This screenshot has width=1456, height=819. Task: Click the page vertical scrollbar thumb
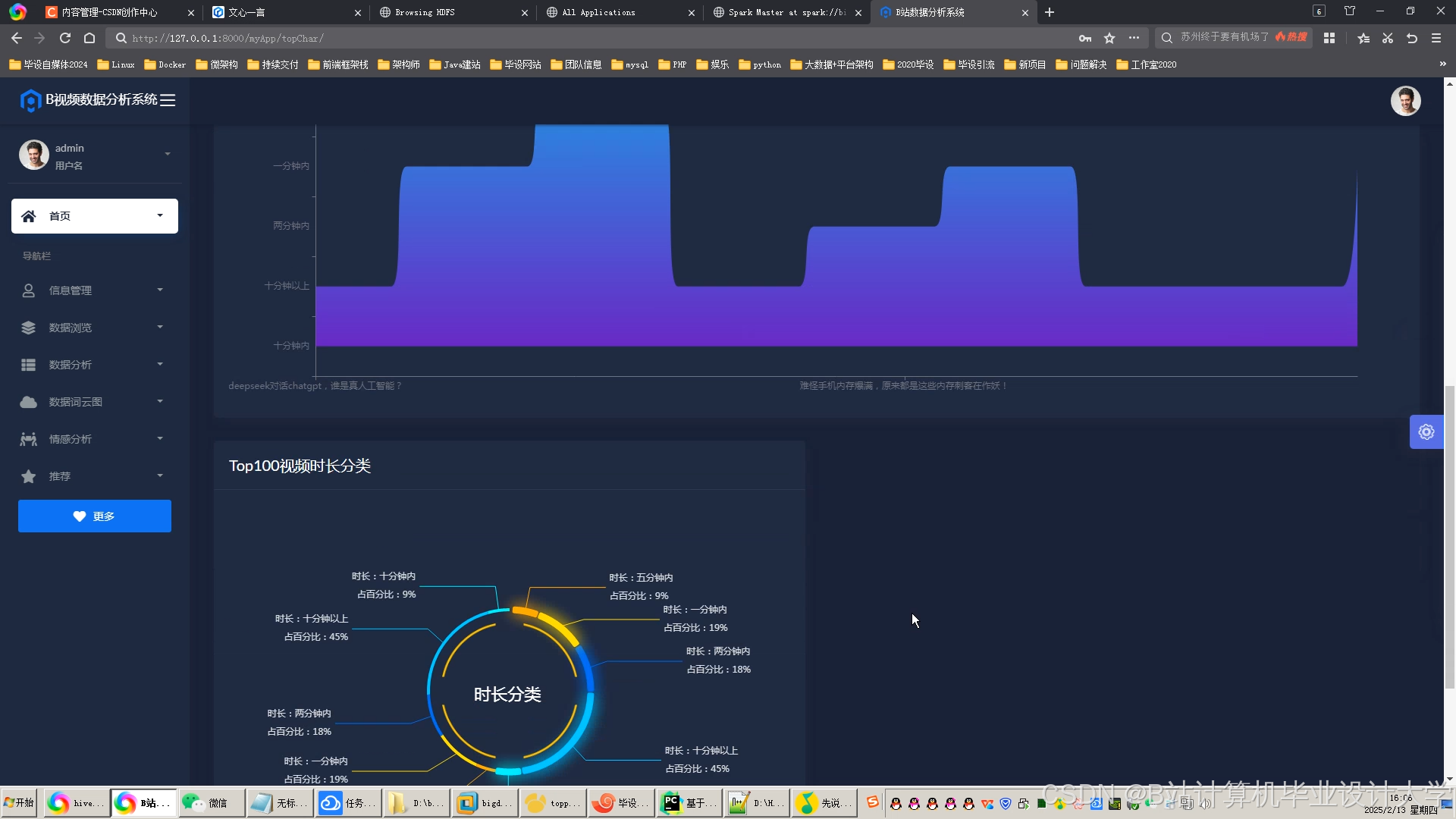[1449, 537]
